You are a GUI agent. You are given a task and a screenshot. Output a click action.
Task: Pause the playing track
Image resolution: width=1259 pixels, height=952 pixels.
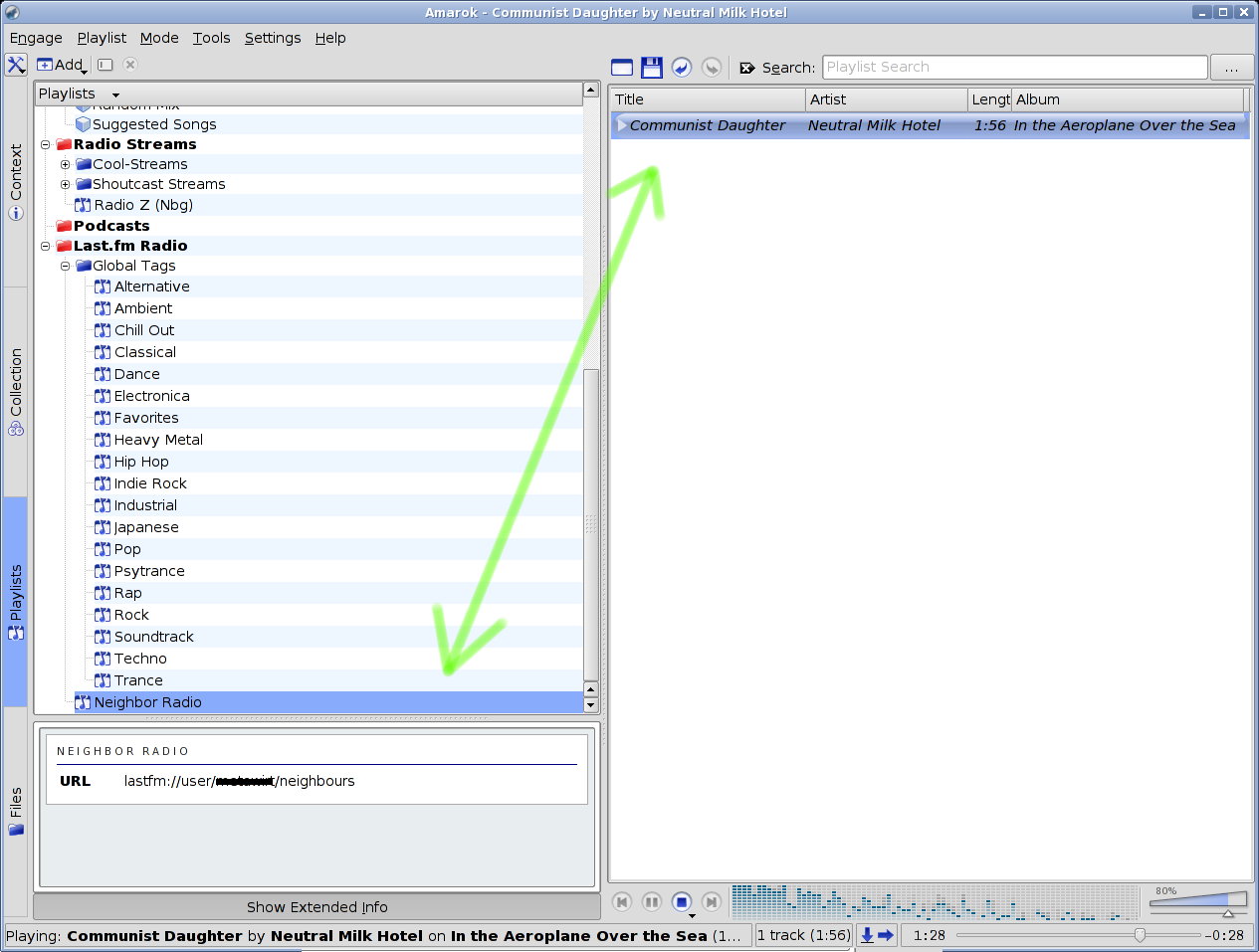(x=652, y=902)
